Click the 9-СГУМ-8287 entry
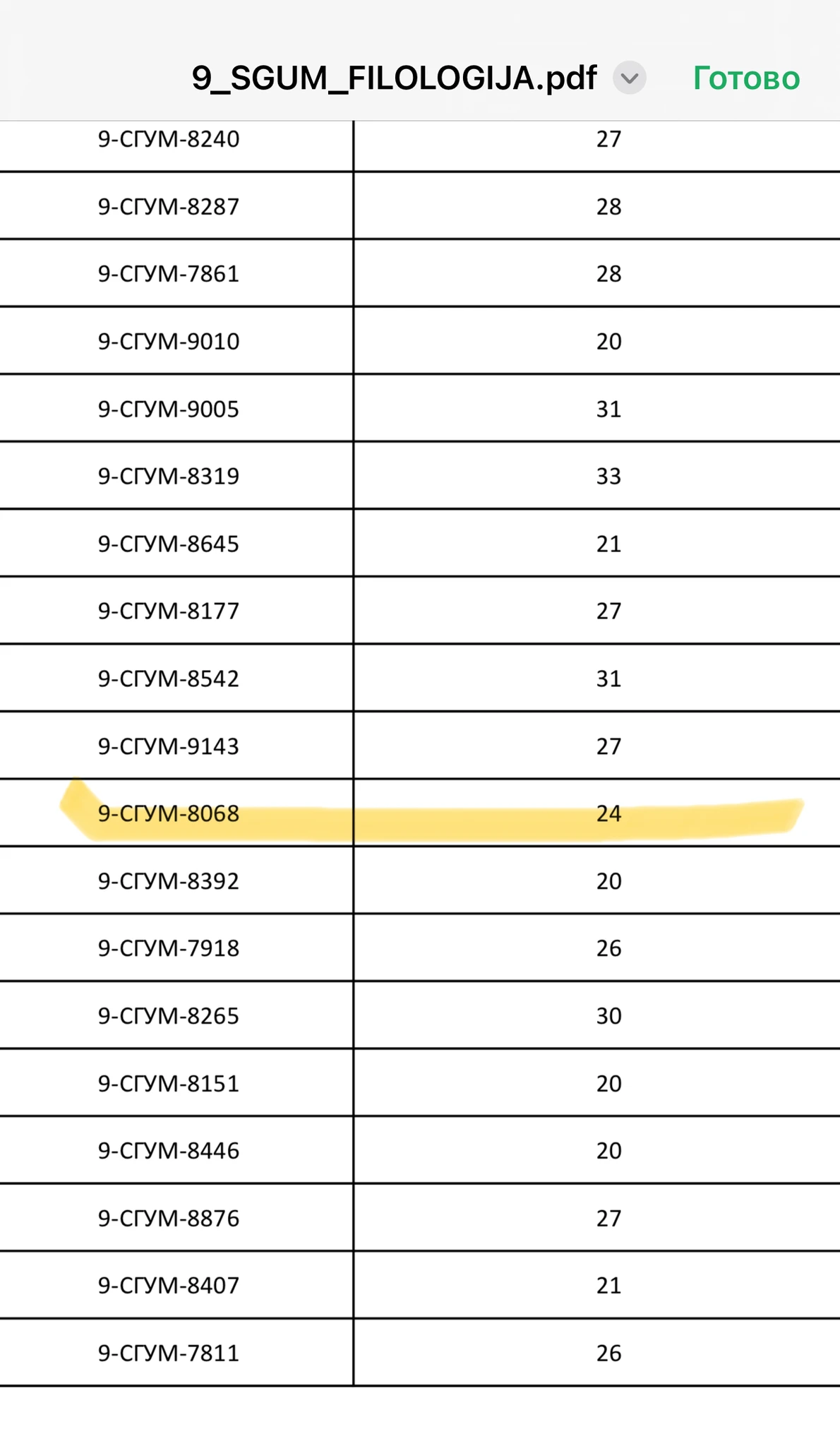 (x=169, y=207)
